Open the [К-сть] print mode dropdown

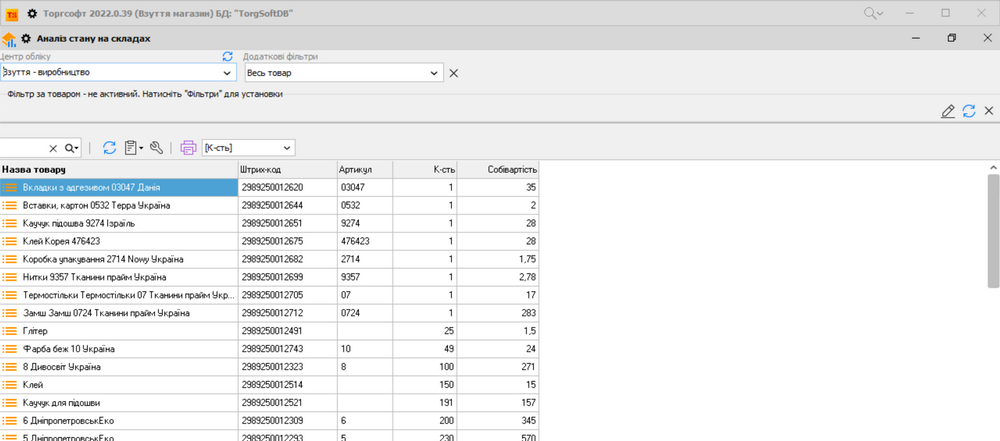click(287, 148)
